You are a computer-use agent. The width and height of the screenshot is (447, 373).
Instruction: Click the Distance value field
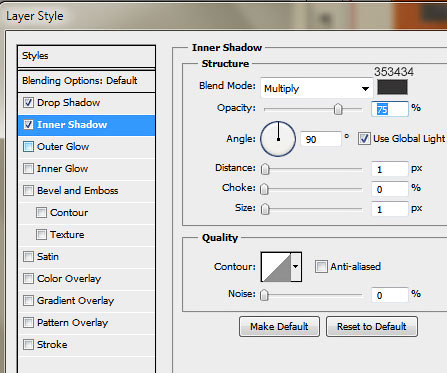(x=390, y=169)
